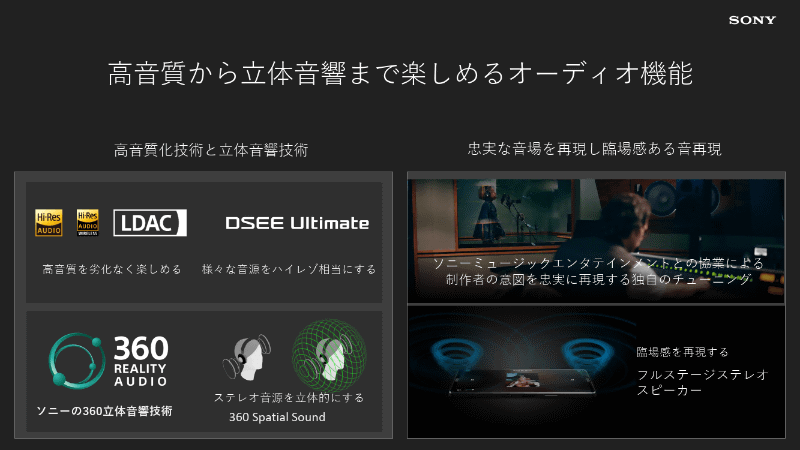Select the LDAC logo
Screen dimensions: 800x450
coord(150,222)
